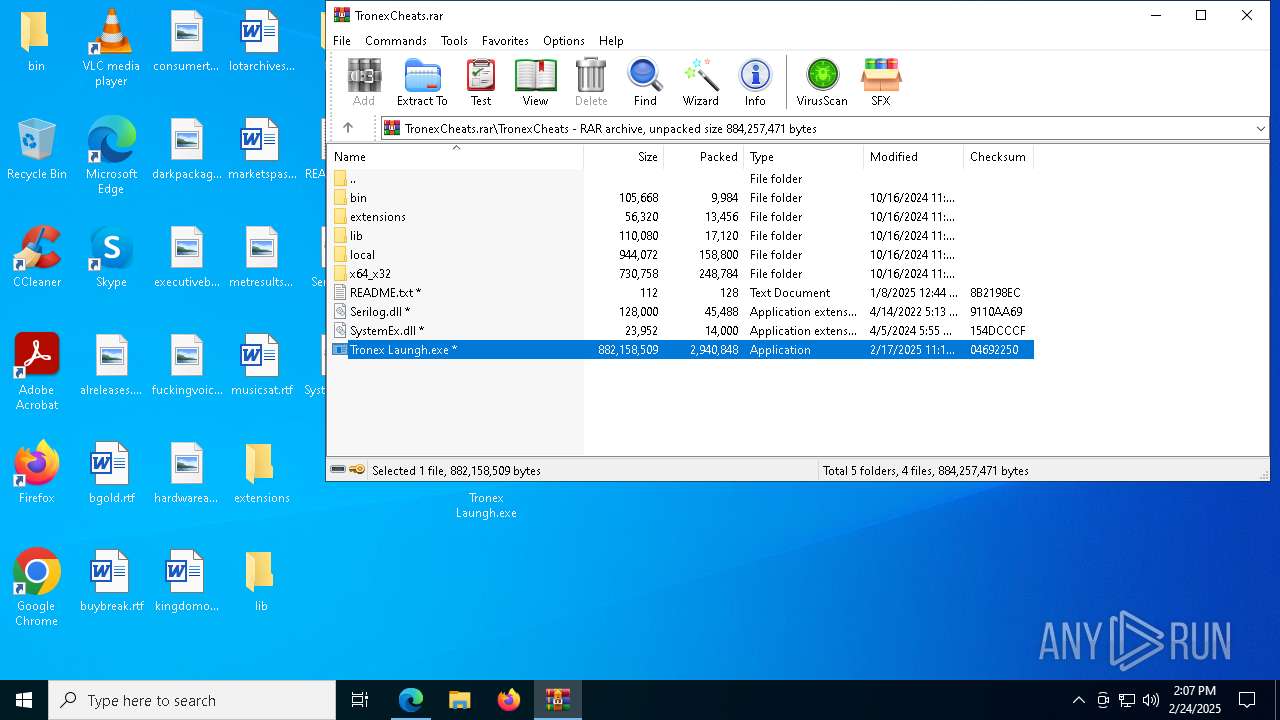The image size is (1280, 720).
Task: Open the Options menu
Action: click(x=564, y=41)
